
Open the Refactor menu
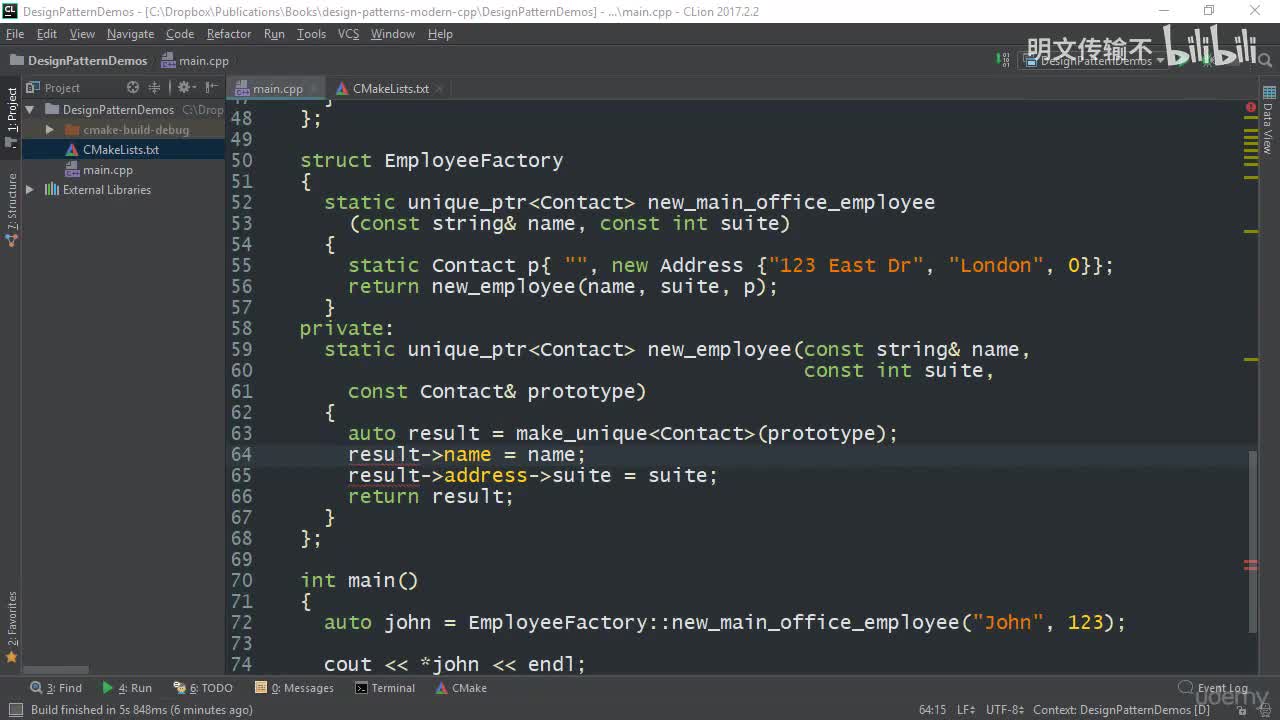click(x=229, y=34)
